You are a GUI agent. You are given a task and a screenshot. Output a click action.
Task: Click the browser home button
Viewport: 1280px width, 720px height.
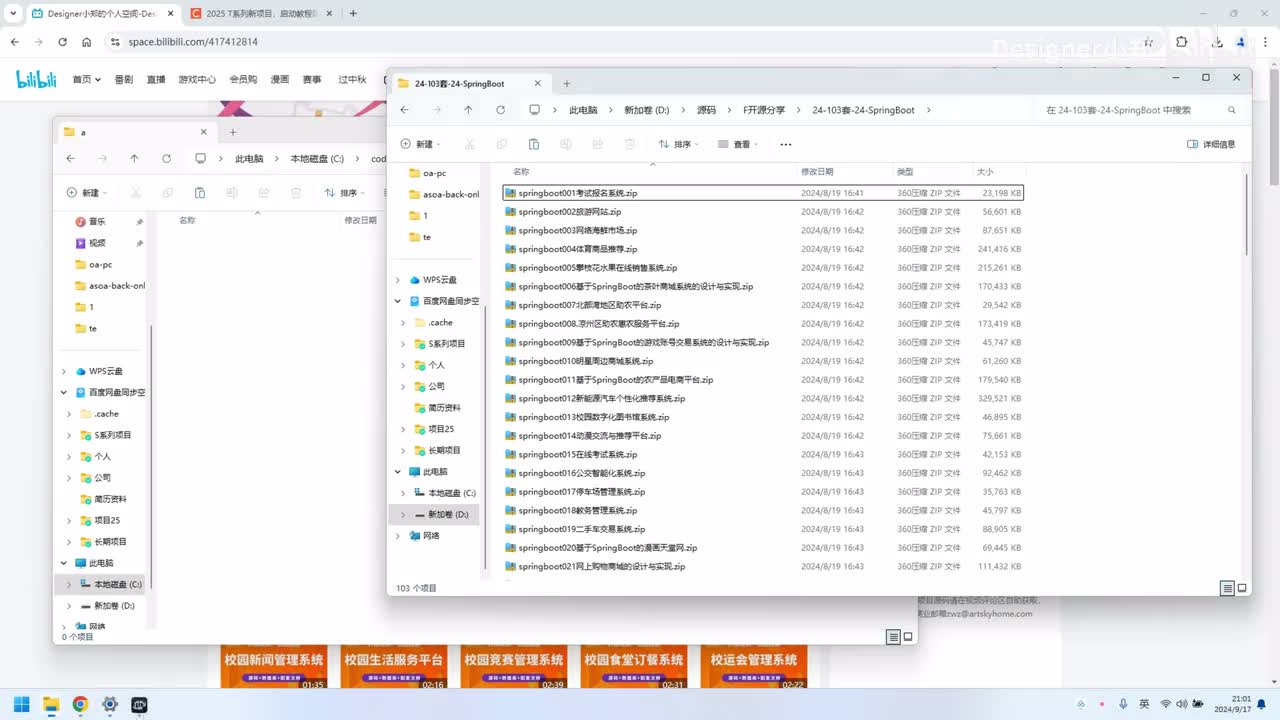(x=87, y=42)
